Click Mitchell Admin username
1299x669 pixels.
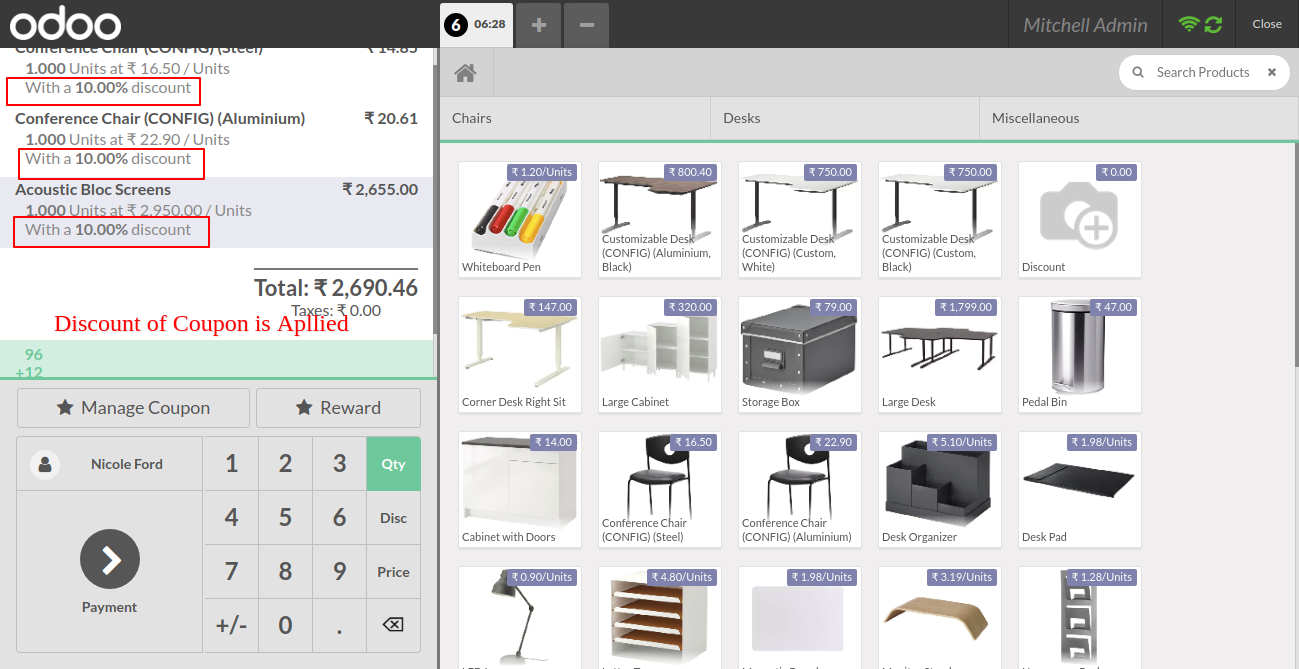click(1085, 25)
